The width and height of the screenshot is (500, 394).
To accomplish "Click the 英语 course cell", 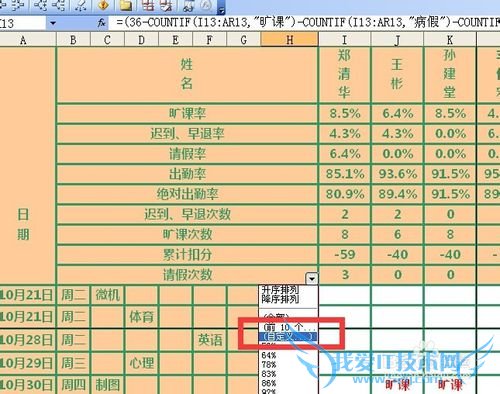I will point(210,340).
